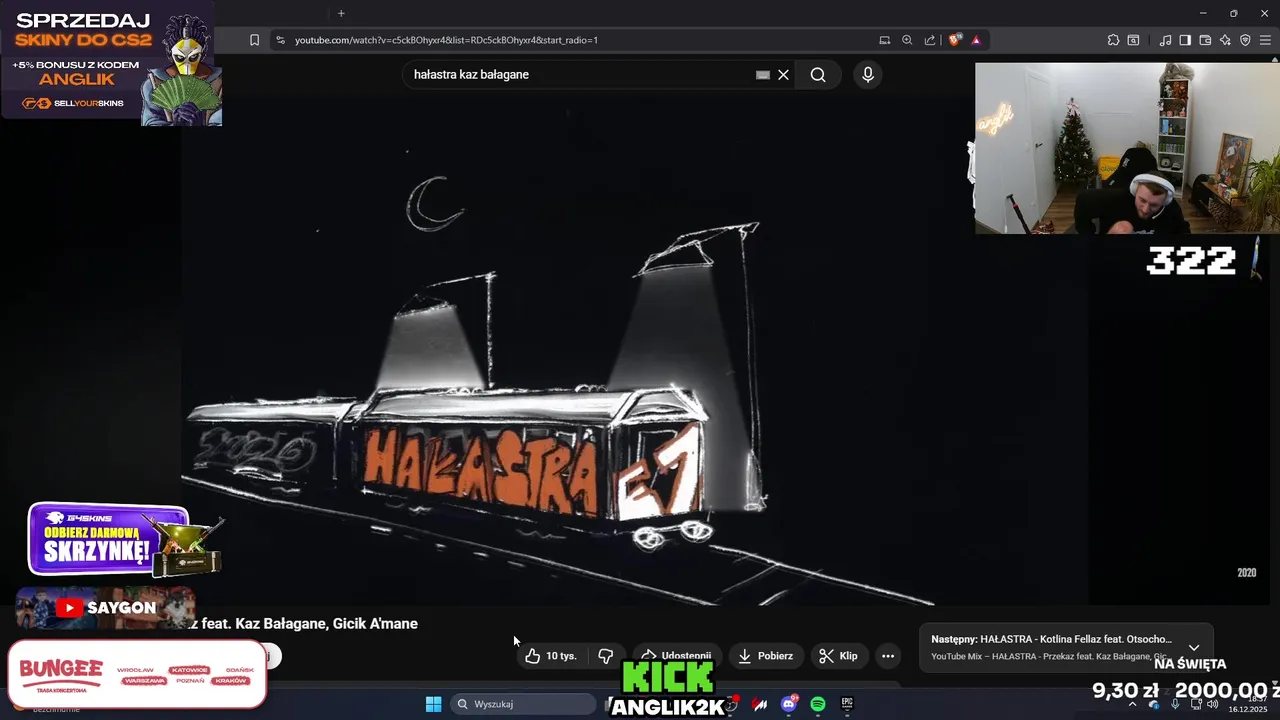Open the media control music note icon
This screenshot has width=1280, height=720.
click(1165, 40)
